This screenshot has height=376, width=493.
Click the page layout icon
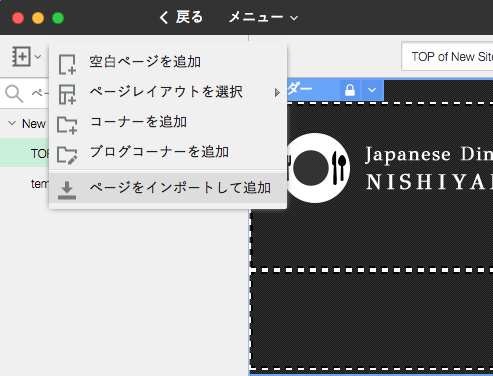[67, 94]
